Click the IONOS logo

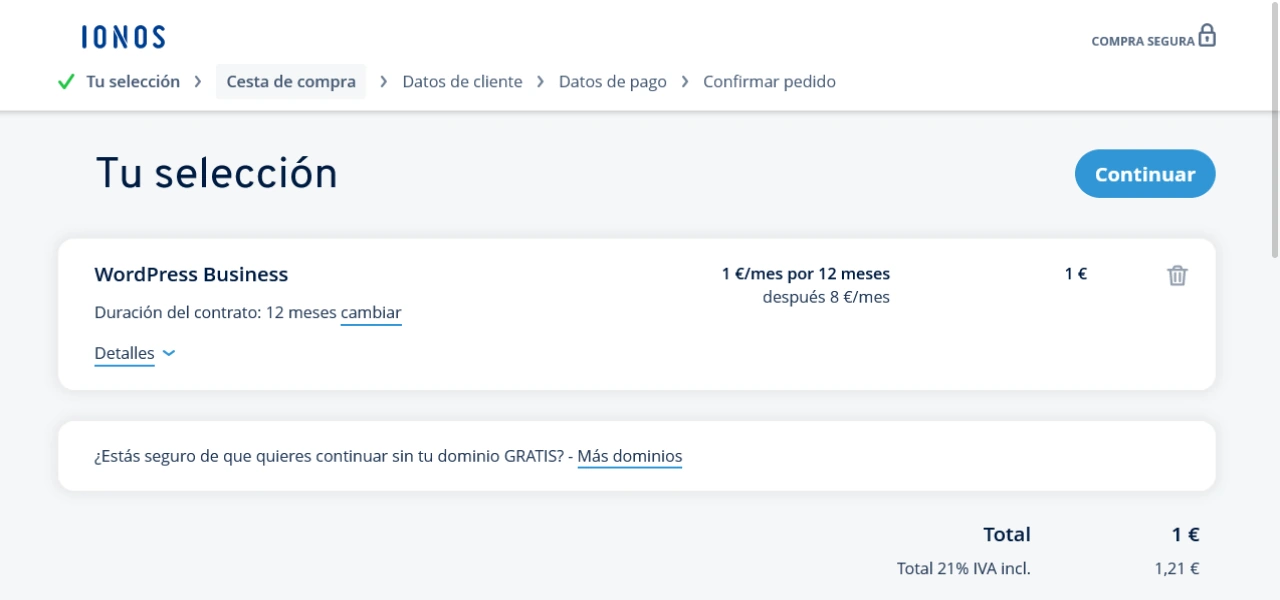point(123,37)
